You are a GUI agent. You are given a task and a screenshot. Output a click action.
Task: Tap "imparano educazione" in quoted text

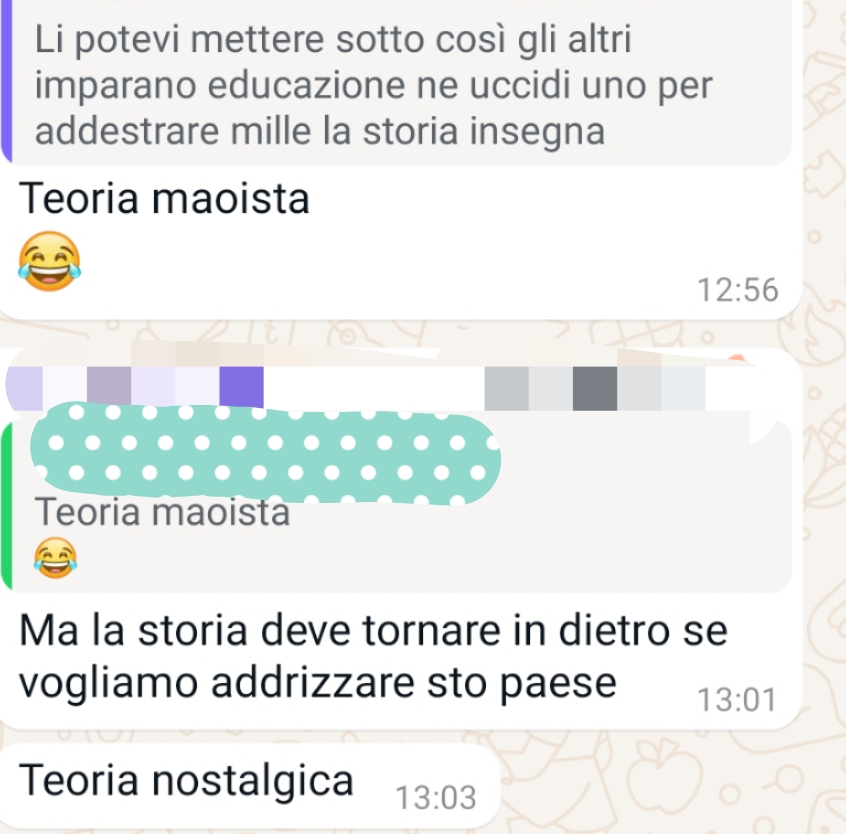click(x=219, y=86)
